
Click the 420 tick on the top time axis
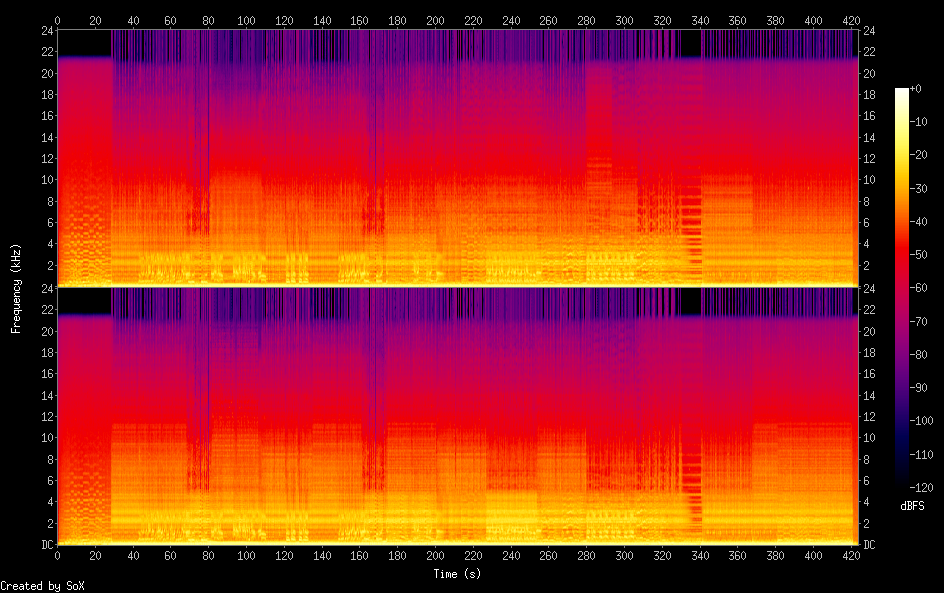pyautogui.click(x=851, y=20)
